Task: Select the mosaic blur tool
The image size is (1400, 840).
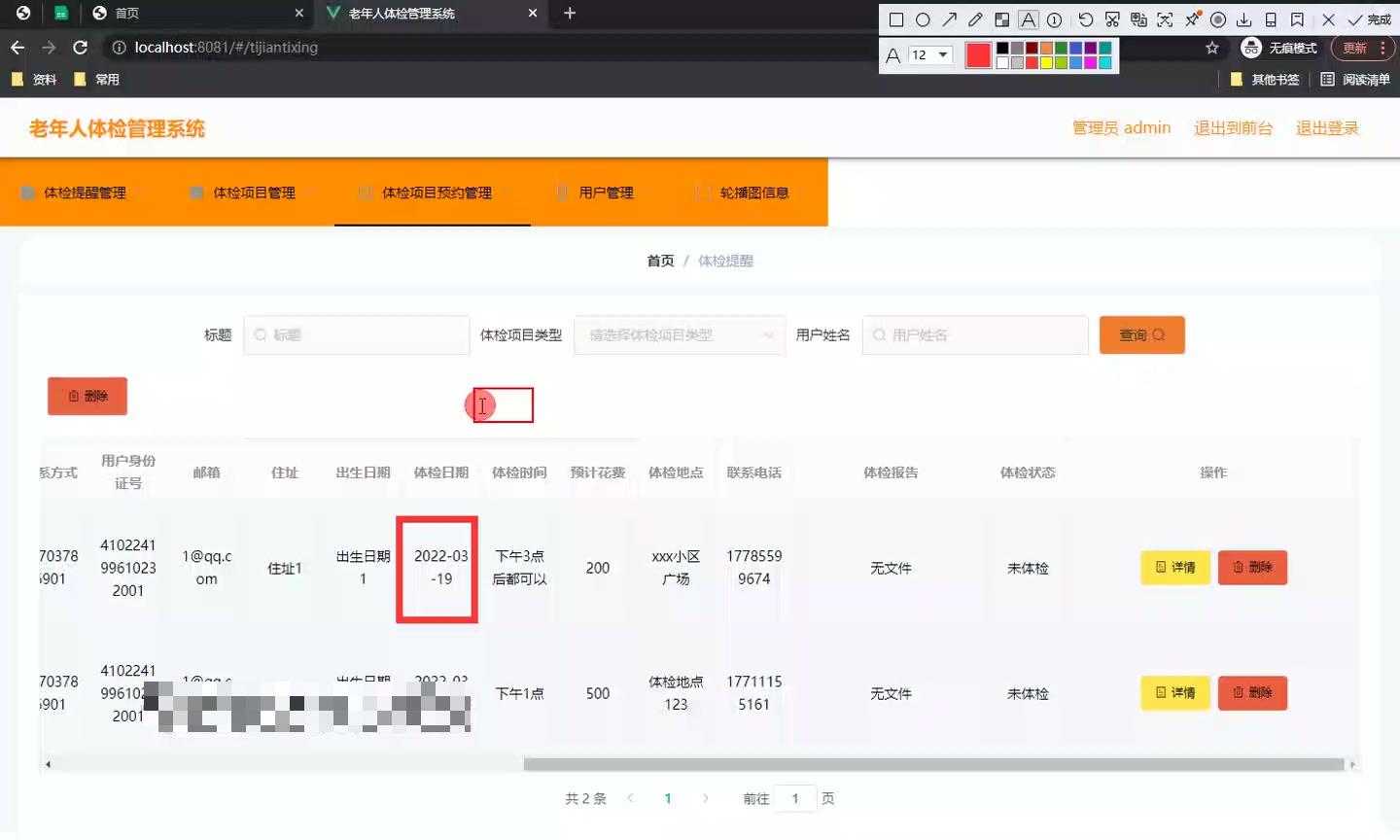Action: (1001, 19)
